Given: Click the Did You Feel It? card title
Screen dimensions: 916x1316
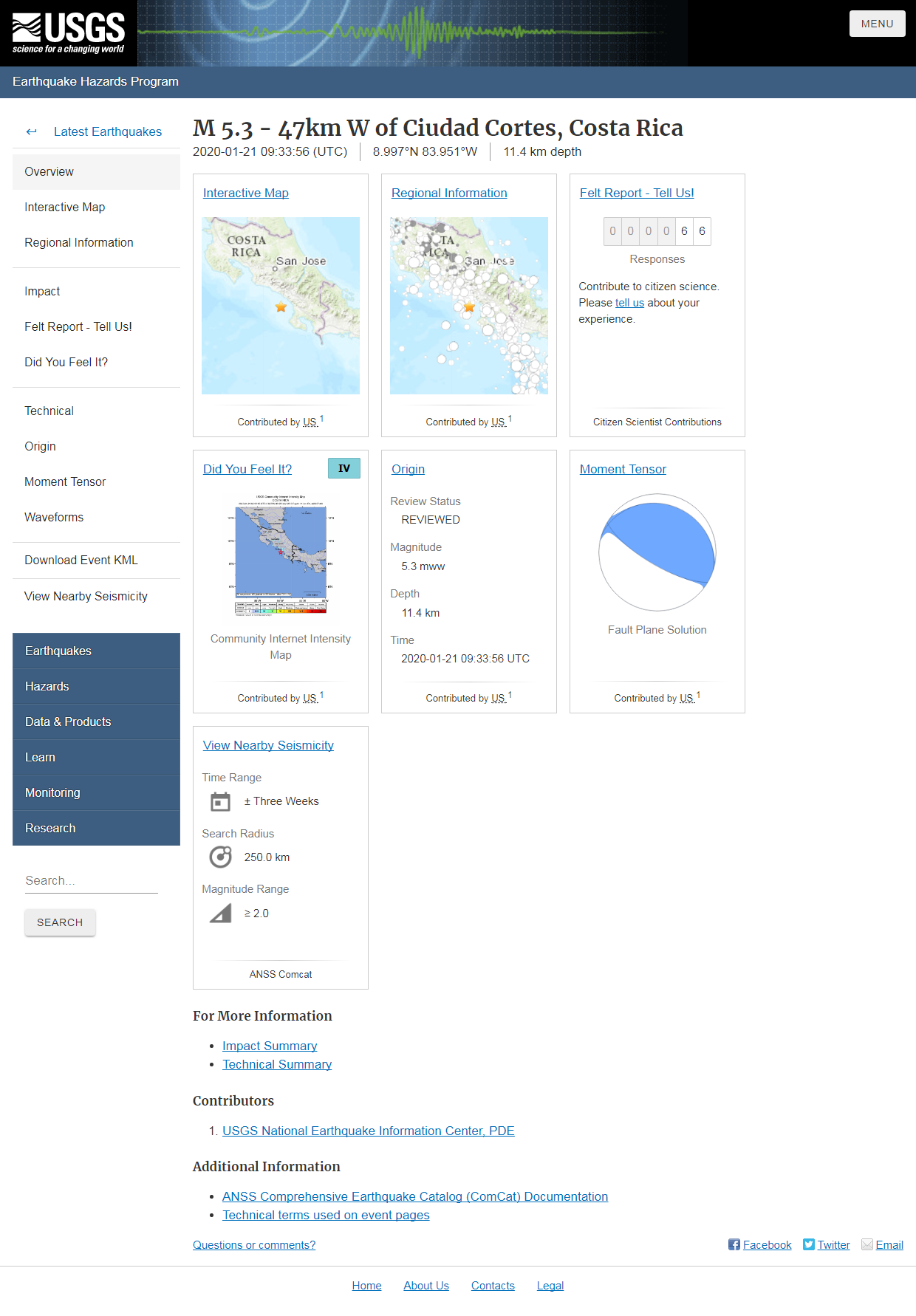Looking at the screenshot, I should (247, 469).
